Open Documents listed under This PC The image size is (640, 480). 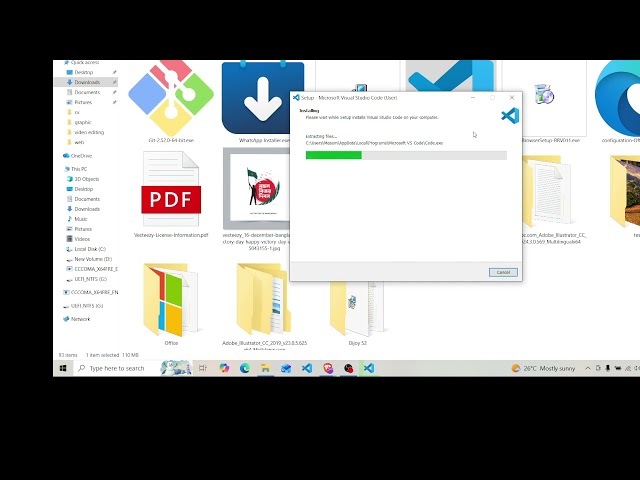click(x=87, y=199)
